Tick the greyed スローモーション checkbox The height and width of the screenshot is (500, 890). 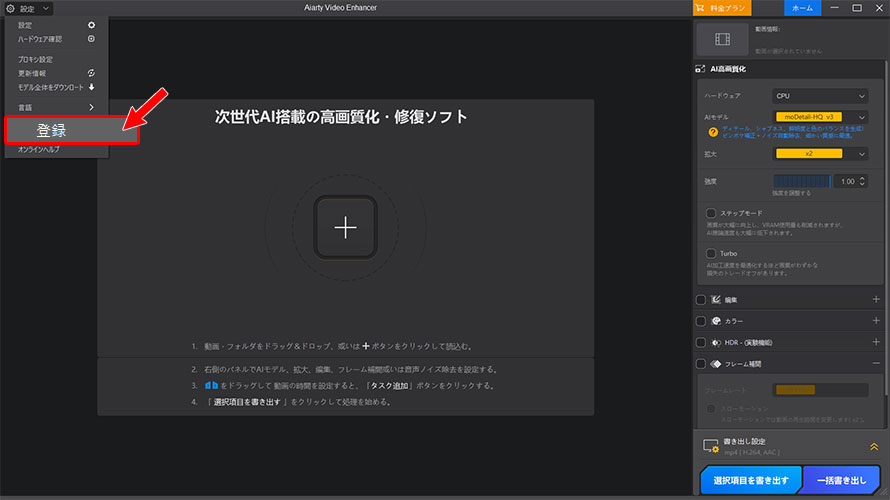pyautogui.click(x=711, y=409)
